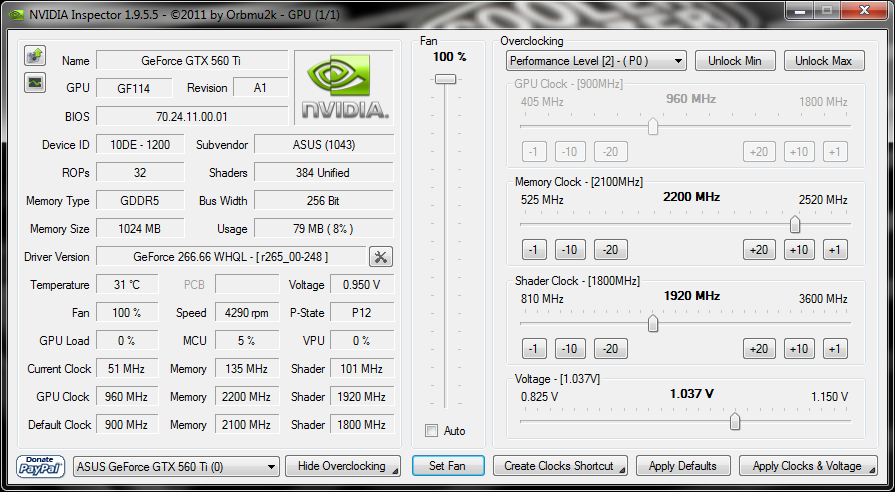Click the Temperature value 31 °C
The image size is (895, 492).
[127, 285]
